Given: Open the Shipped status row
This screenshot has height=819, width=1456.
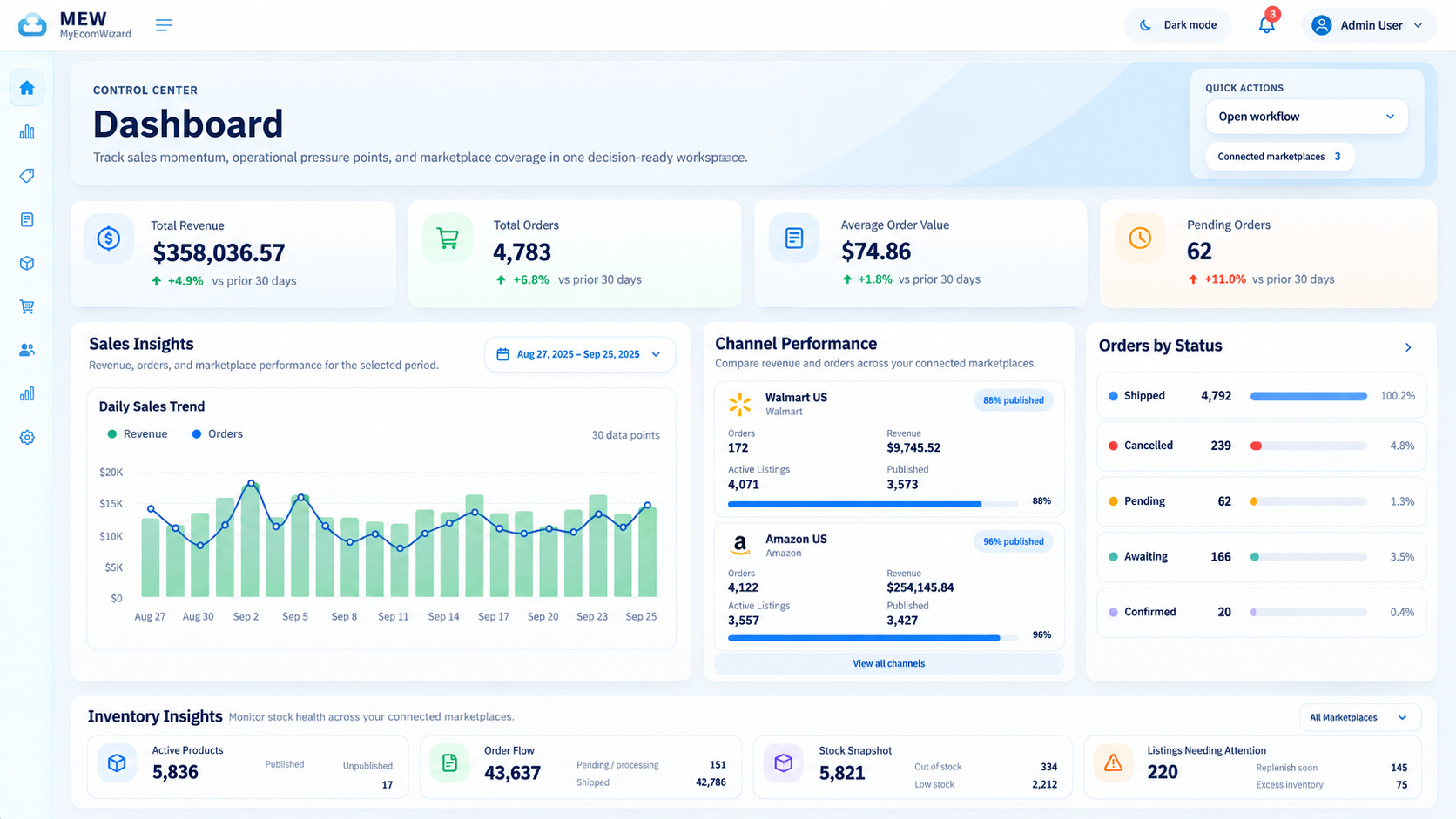Looking at the screenshot, I should [1261, 396].
